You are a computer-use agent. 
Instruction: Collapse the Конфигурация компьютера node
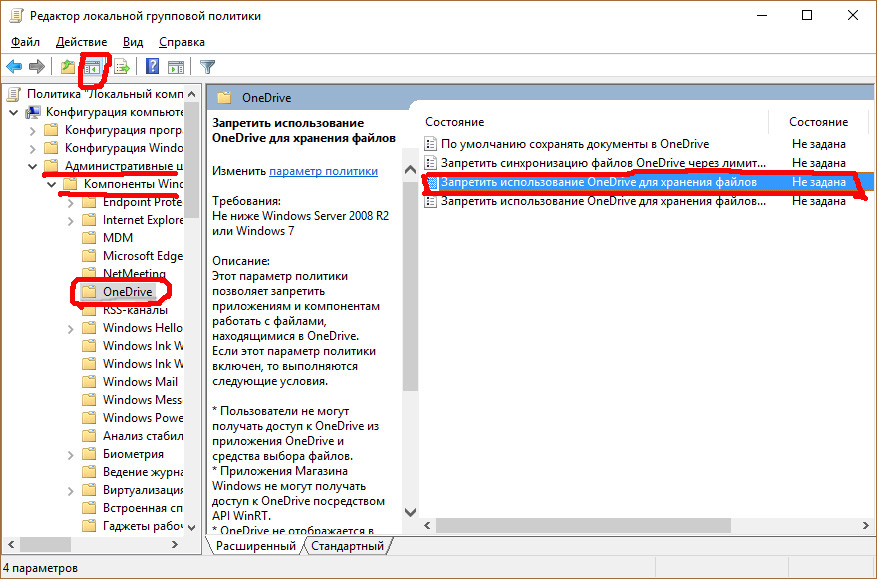(13, 112)
